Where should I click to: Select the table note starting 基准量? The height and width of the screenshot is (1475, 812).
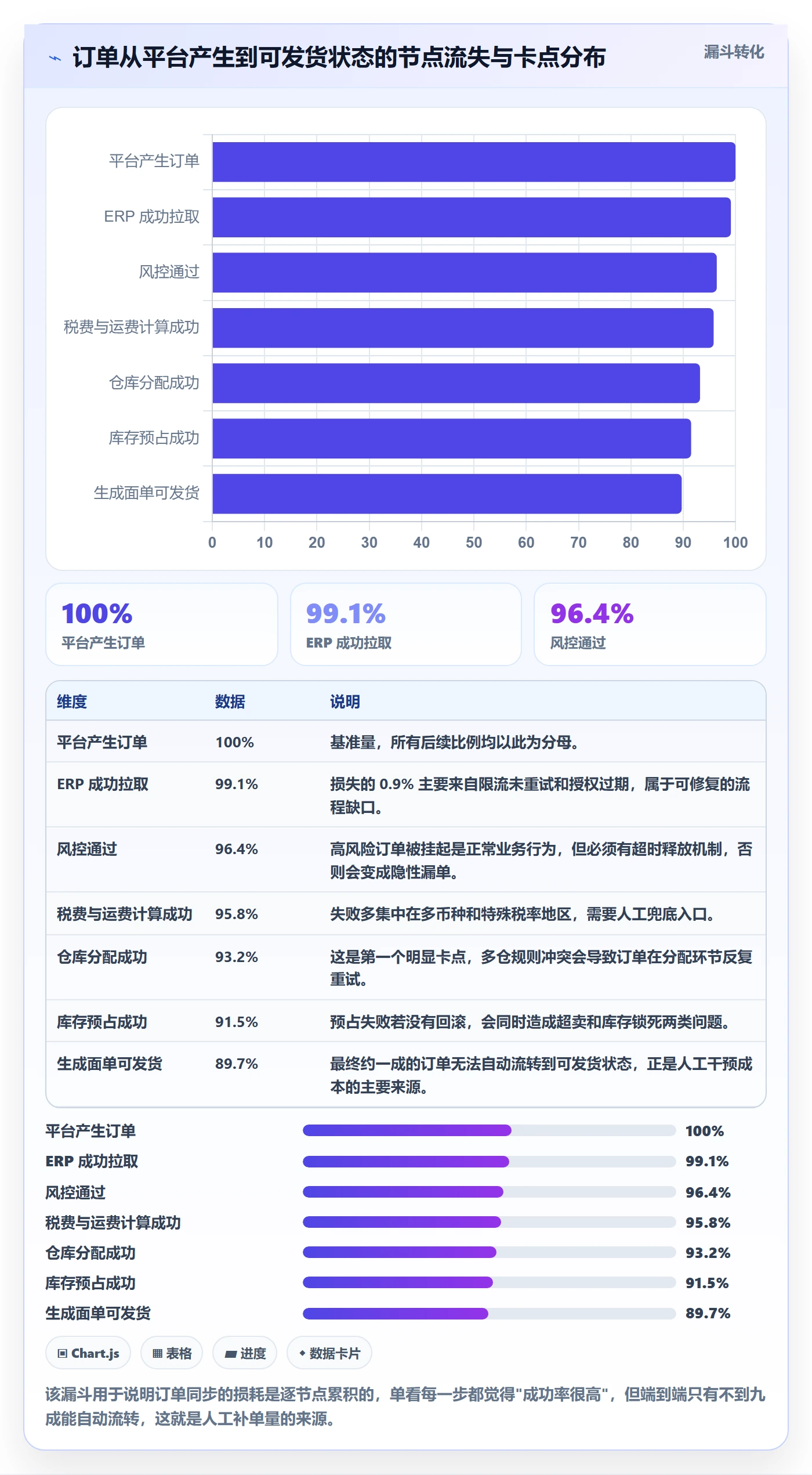point(455,742)
